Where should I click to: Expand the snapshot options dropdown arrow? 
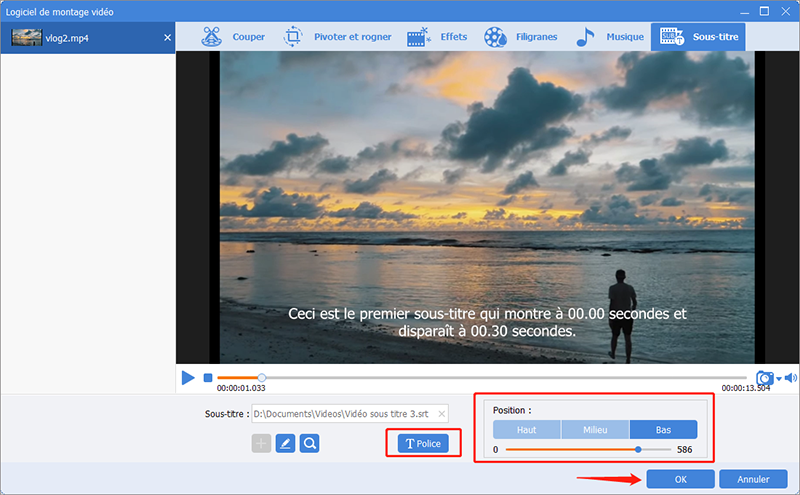click(778, 379)
